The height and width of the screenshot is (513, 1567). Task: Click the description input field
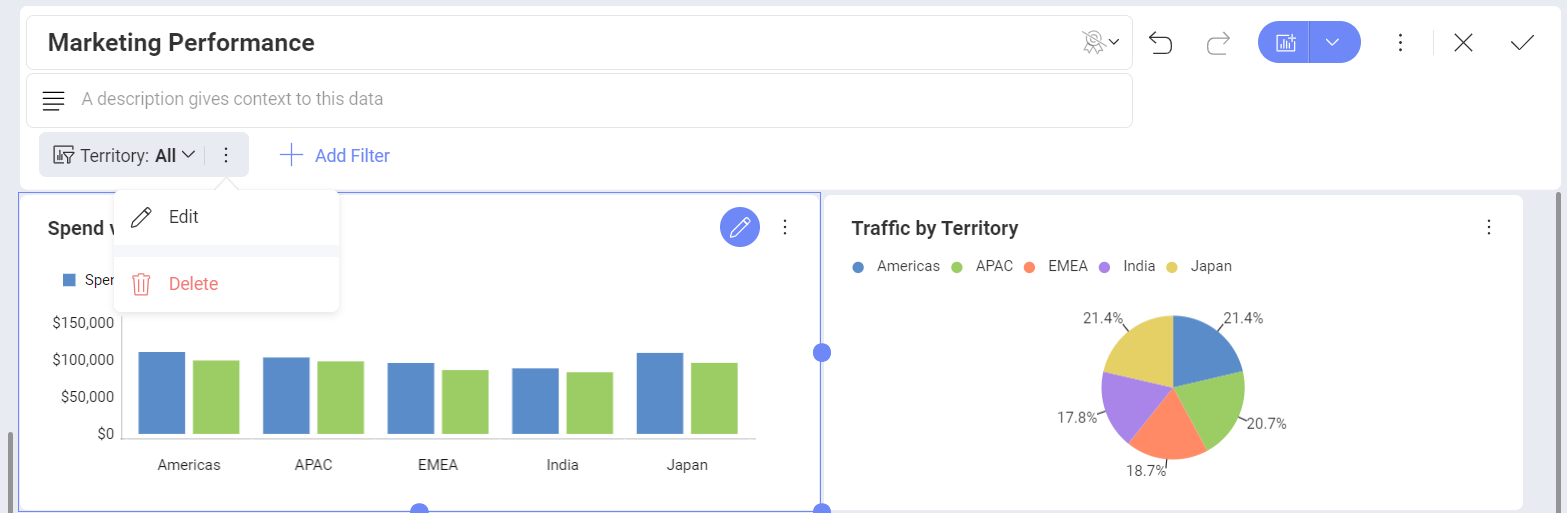coord(578,100)
